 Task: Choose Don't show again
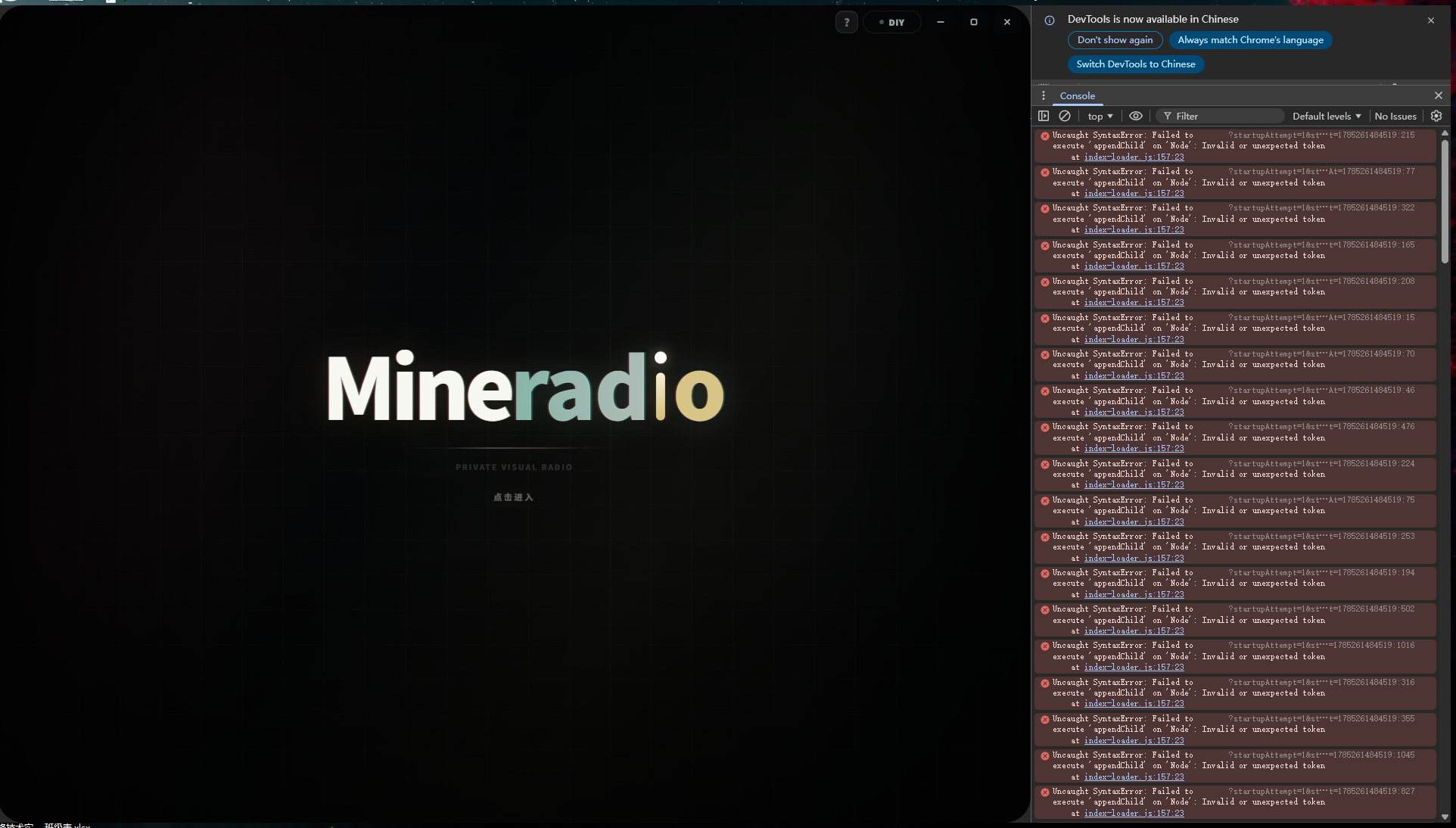(x=1115, y=40)
